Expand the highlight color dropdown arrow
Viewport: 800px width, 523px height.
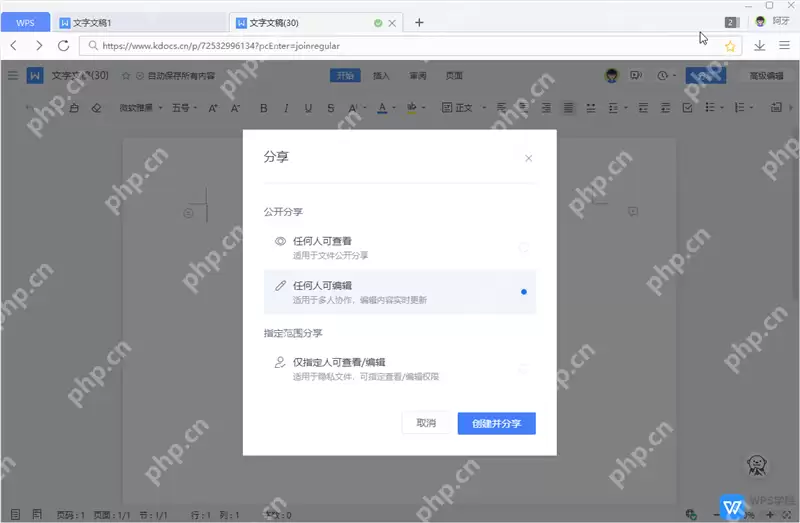click(x=424, y=108)
